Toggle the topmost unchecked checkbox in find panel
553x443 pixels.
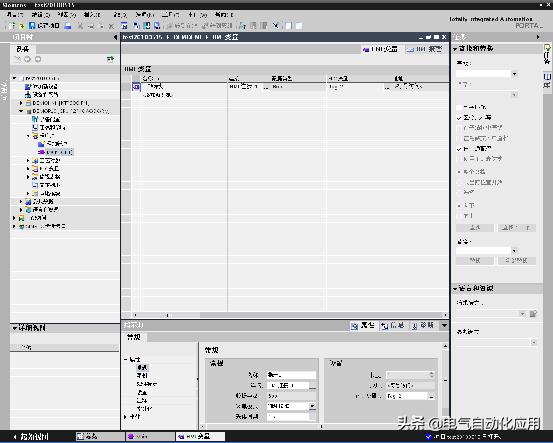[459, 107]
